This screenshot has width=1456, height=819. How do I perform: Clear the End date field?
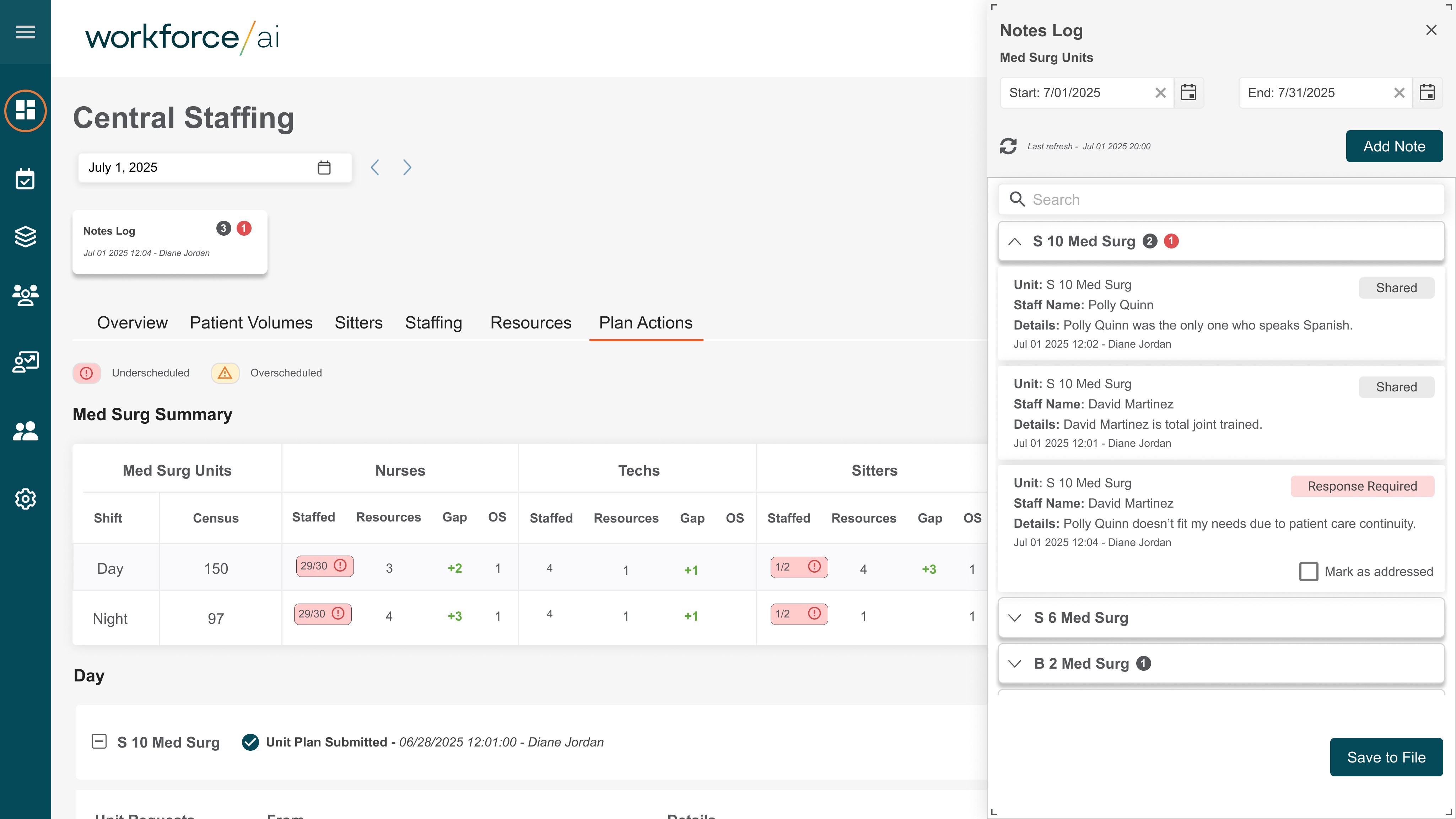pos(1399,93)
